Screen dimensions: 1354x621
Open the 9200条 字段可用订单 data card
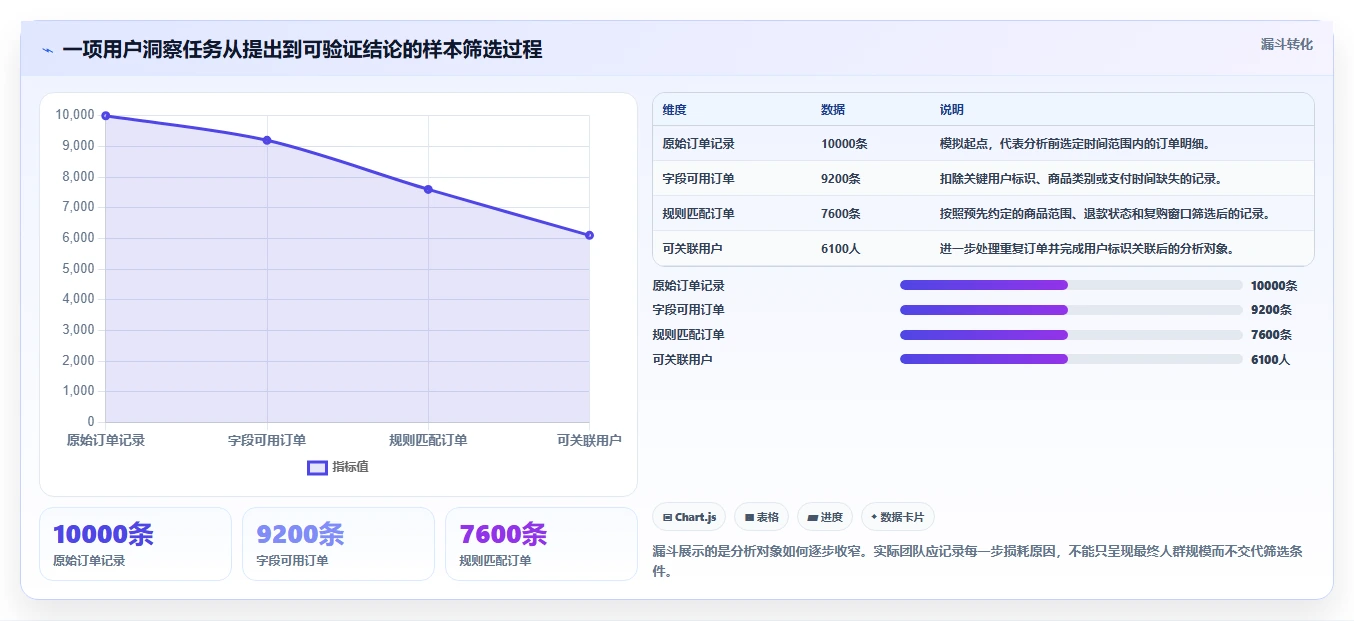338,544
